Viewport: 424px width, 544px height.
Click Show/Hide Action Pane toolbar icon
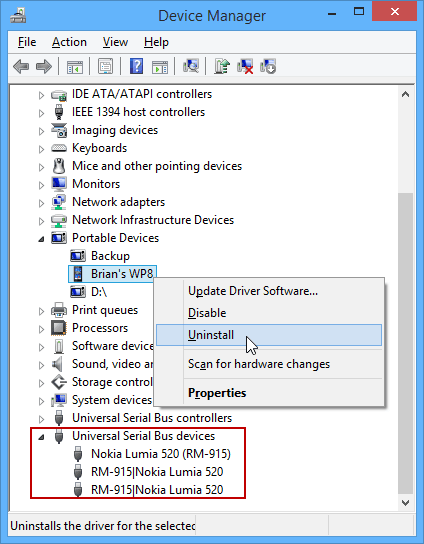[x=160, y=66]
